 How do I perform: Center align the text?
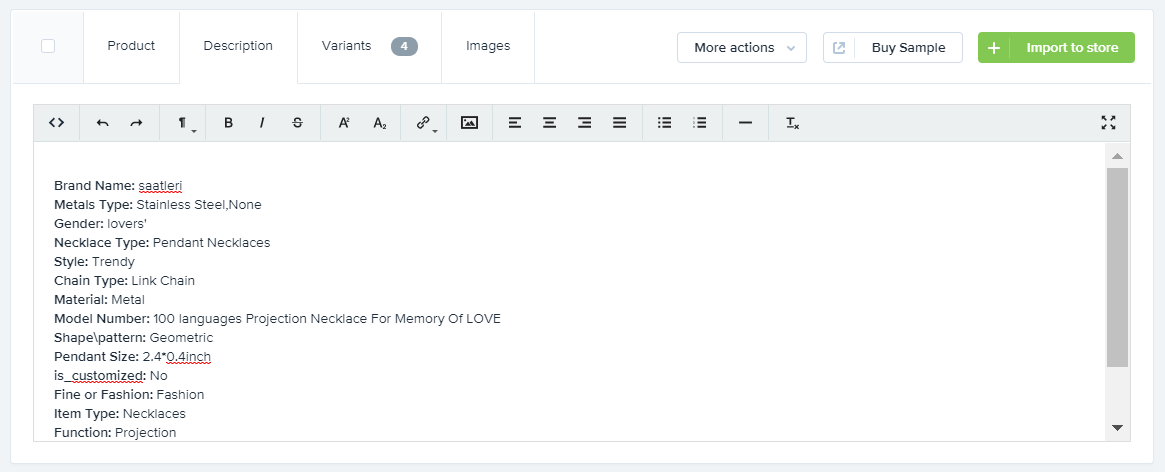coord(549,123)
